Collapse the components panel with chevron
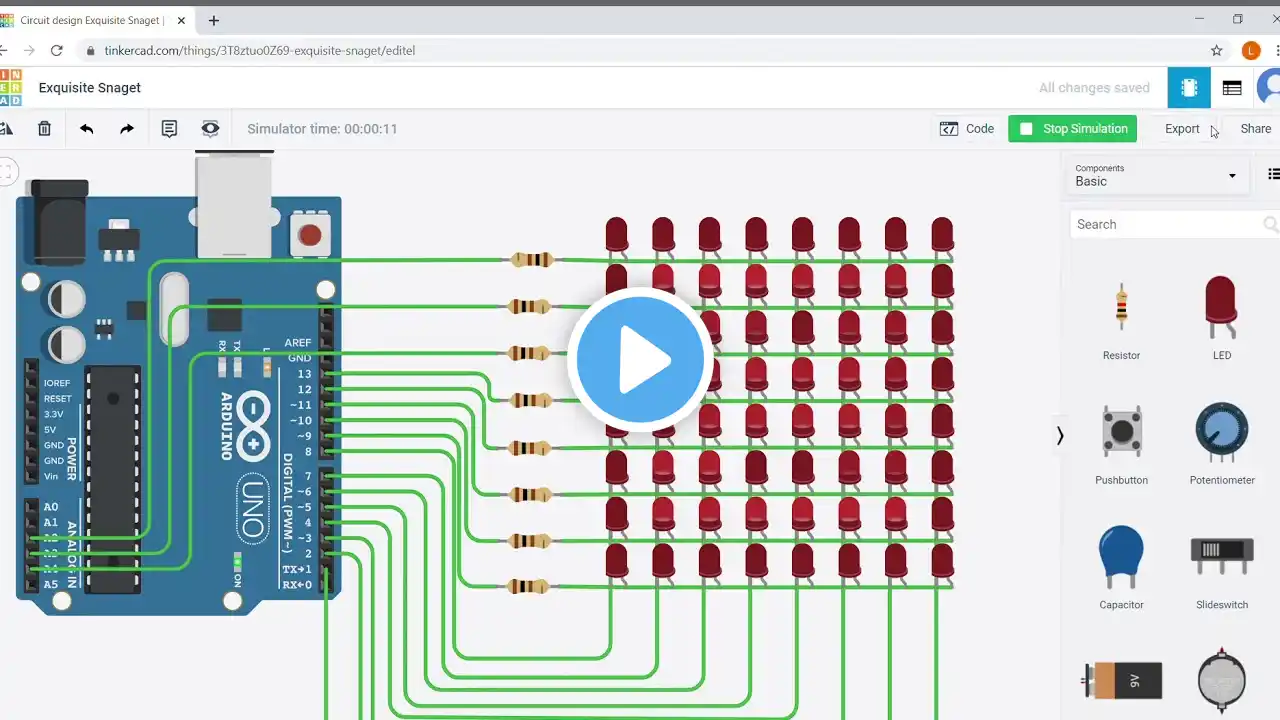Viewport: 1280px width, 720px height. [1060, 435]
